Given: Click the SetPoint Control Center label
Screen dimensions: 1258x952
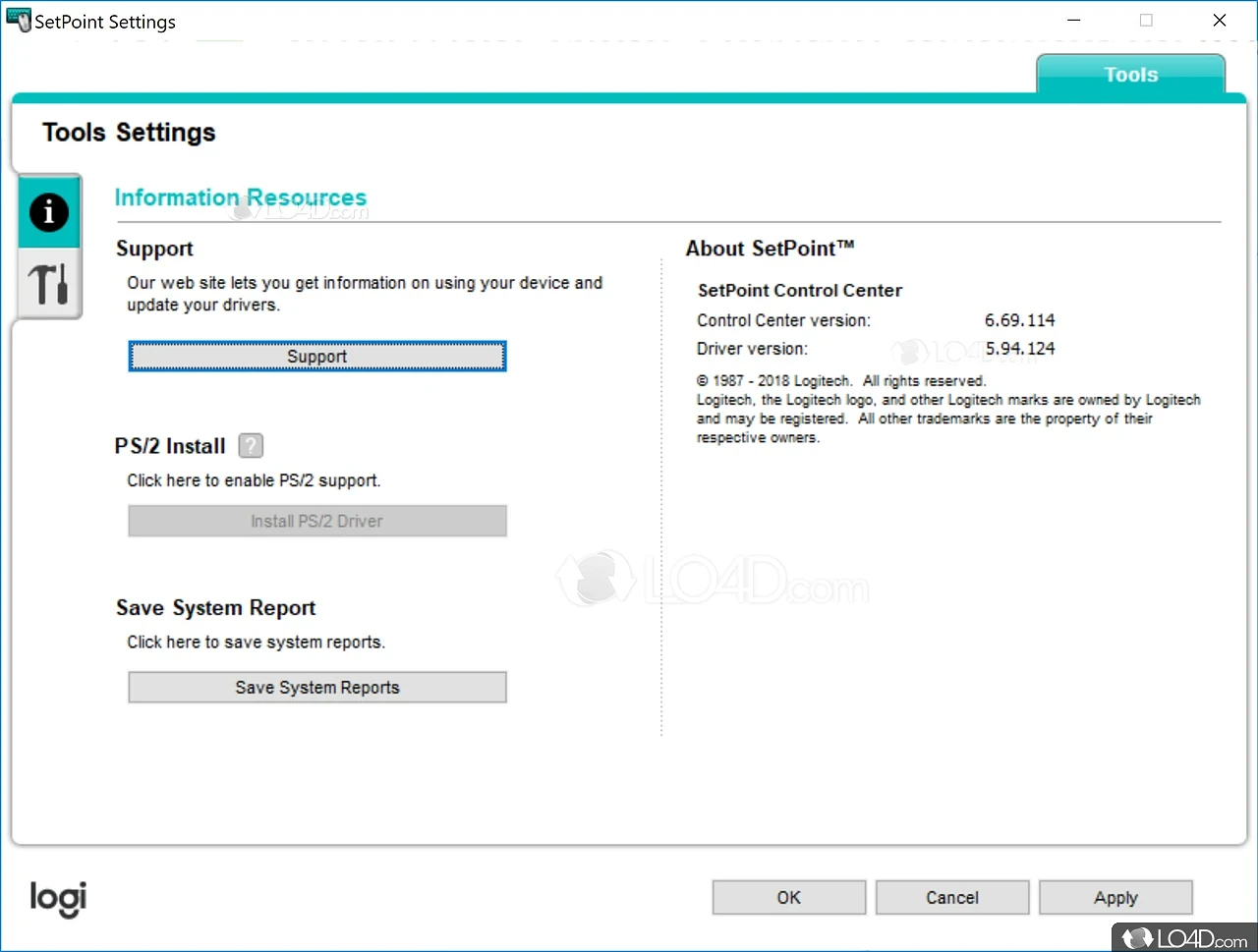Looking at the screenshot, I should [800, 291].
